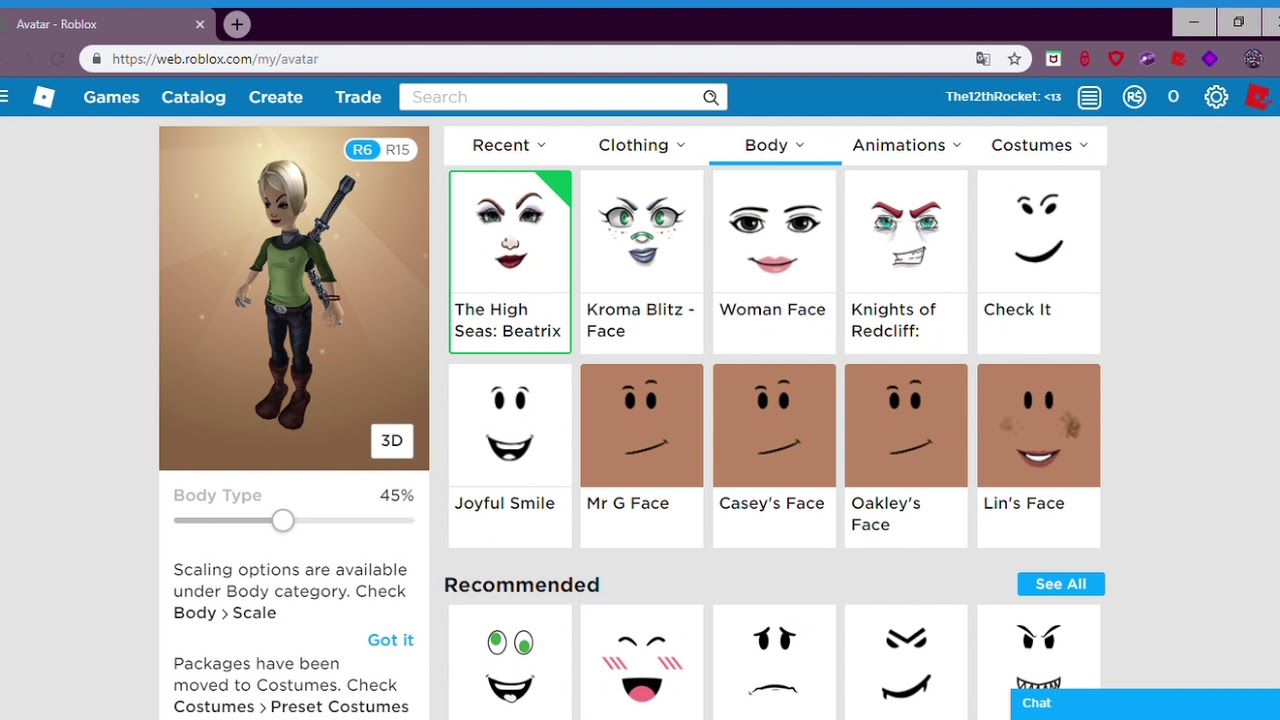Click the browser translate page icon
The width and height of the screenshot is (1280, 720).
click(983, 59)
